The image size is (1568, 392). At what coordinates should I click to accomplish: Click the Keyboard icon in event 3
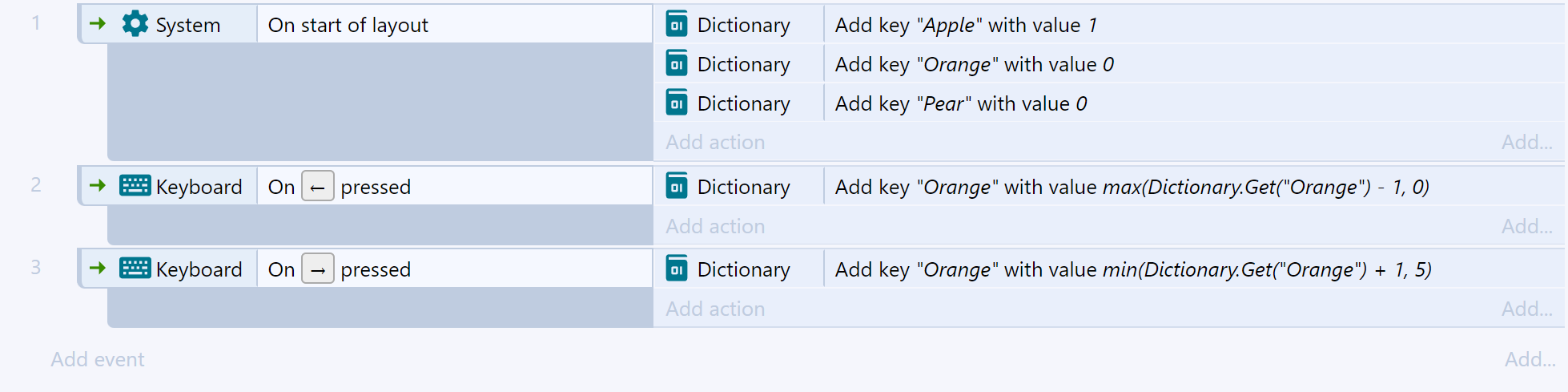[135, 269]
